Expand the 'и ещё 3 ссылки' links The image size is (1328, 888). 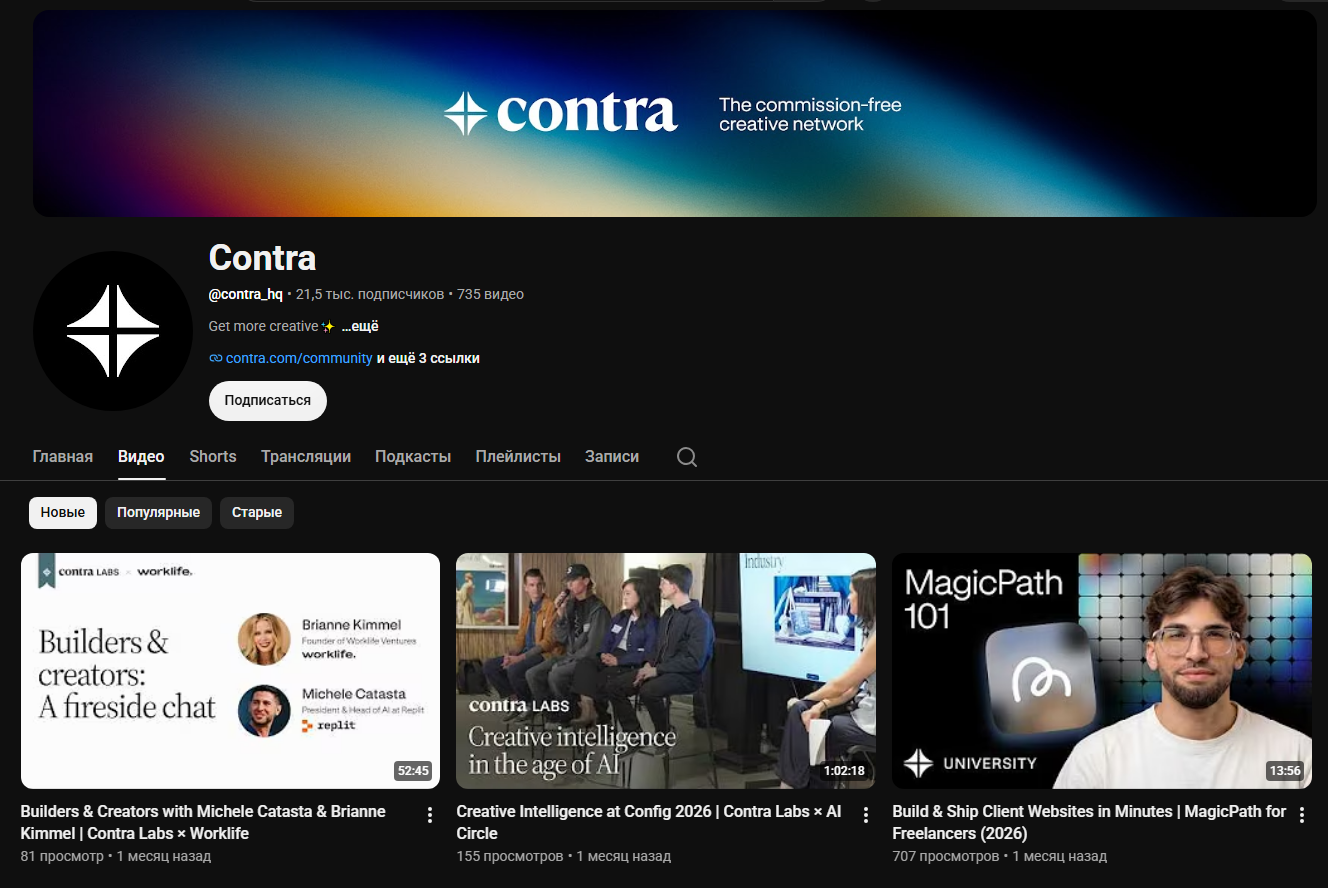428,358
